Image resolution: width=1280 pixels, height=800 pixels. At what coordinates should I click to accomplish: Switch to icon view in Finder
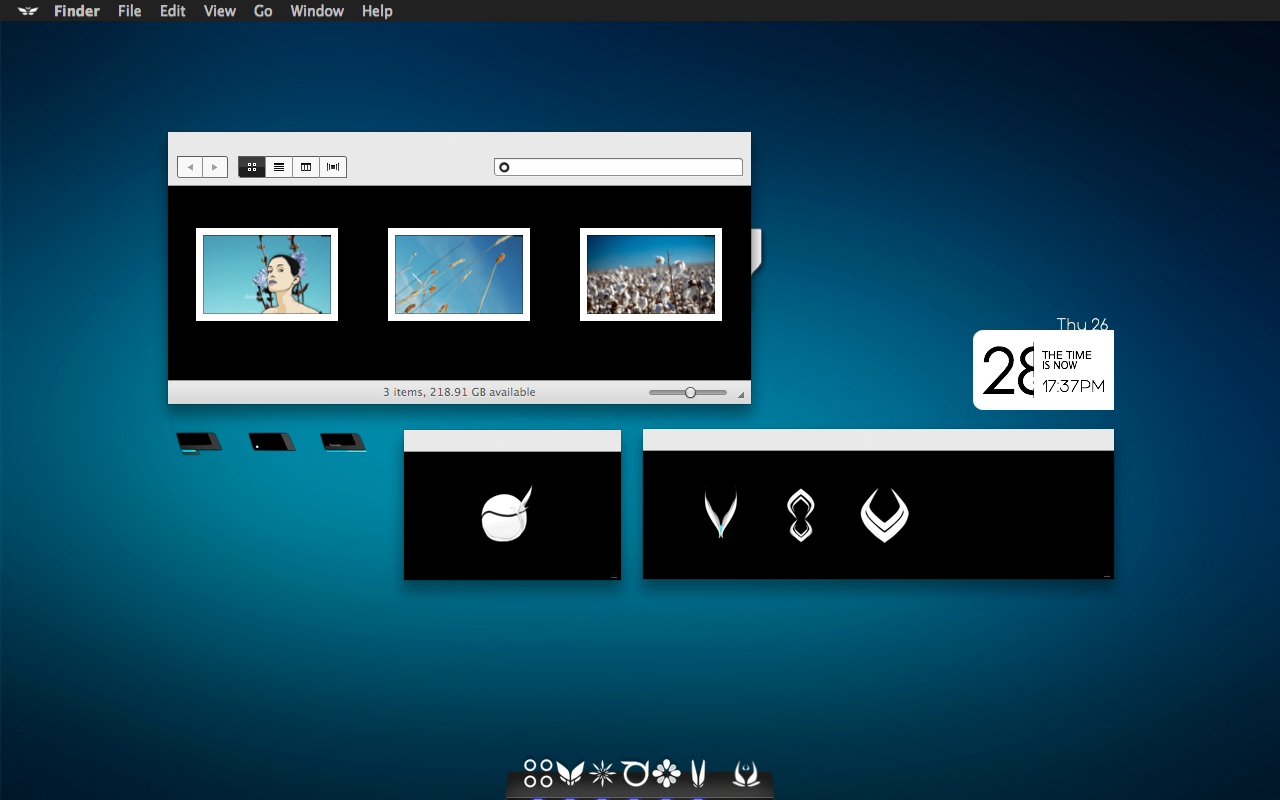252,167
